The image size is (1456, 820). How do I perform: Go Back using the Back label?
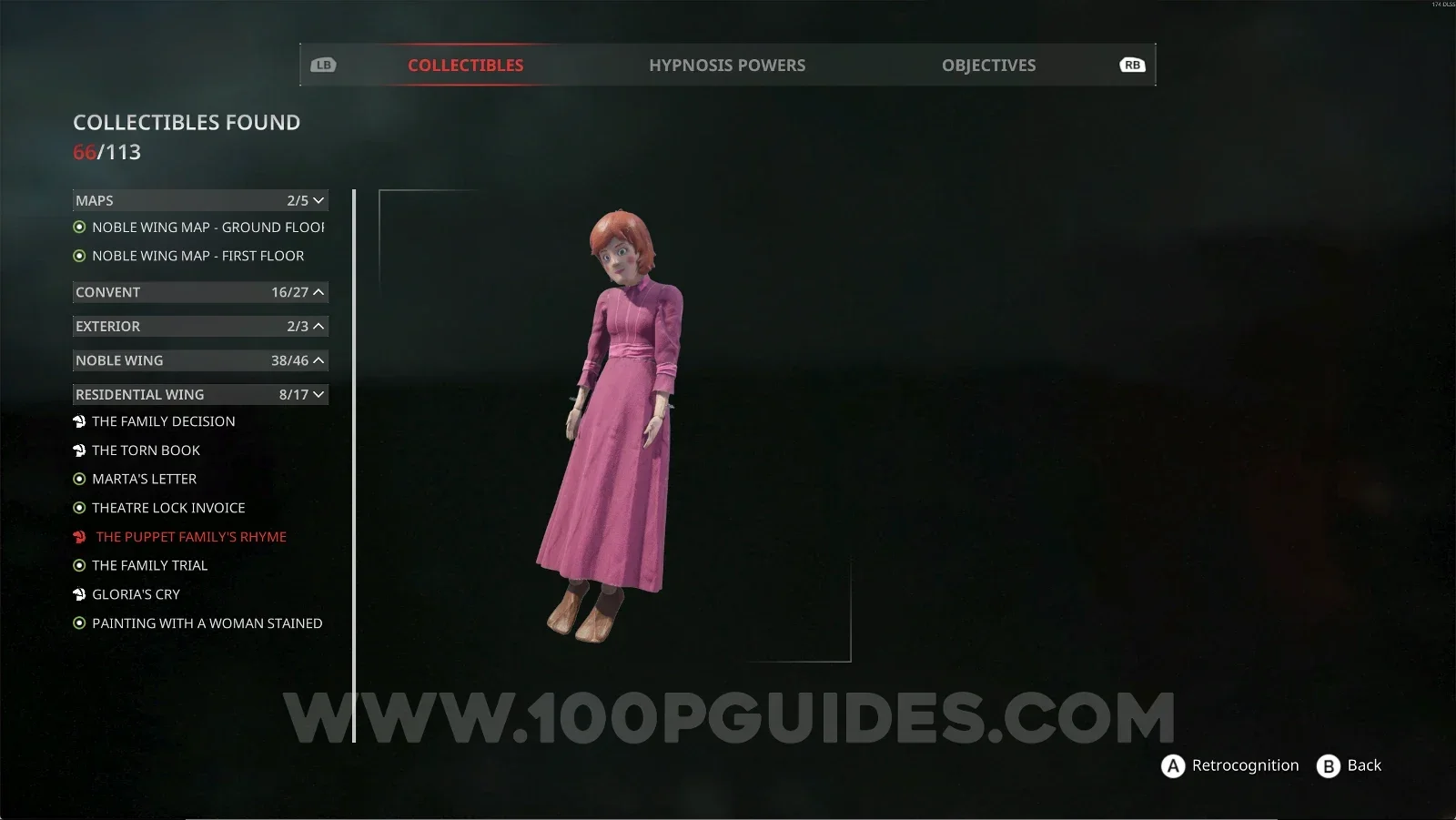click(x=1364, y=765)
